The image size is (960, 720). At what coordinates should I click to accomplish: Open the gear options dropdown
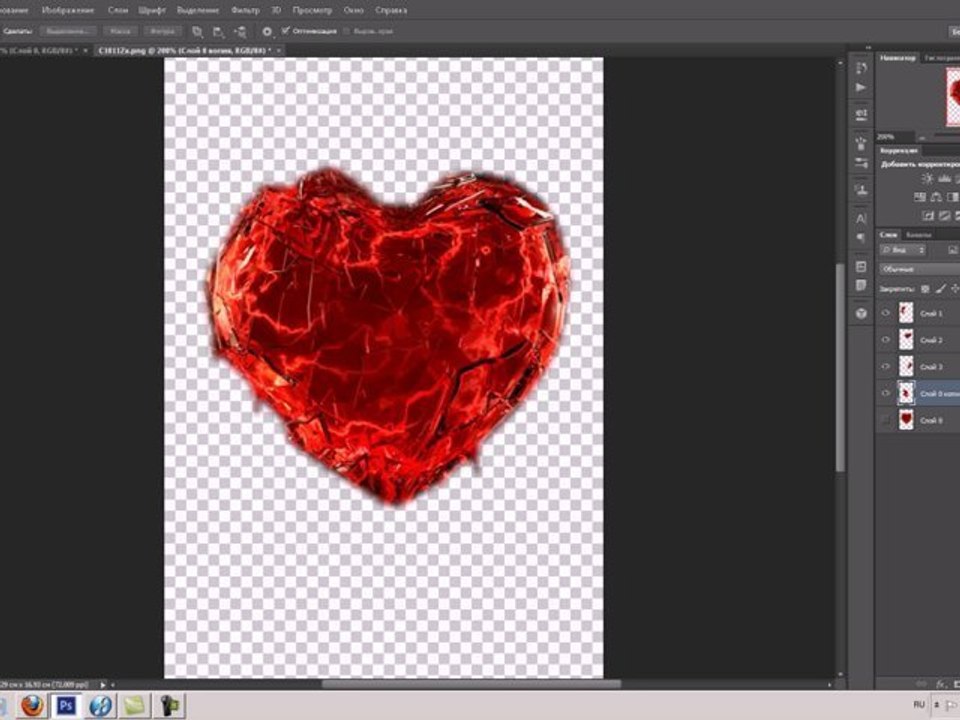268,31
